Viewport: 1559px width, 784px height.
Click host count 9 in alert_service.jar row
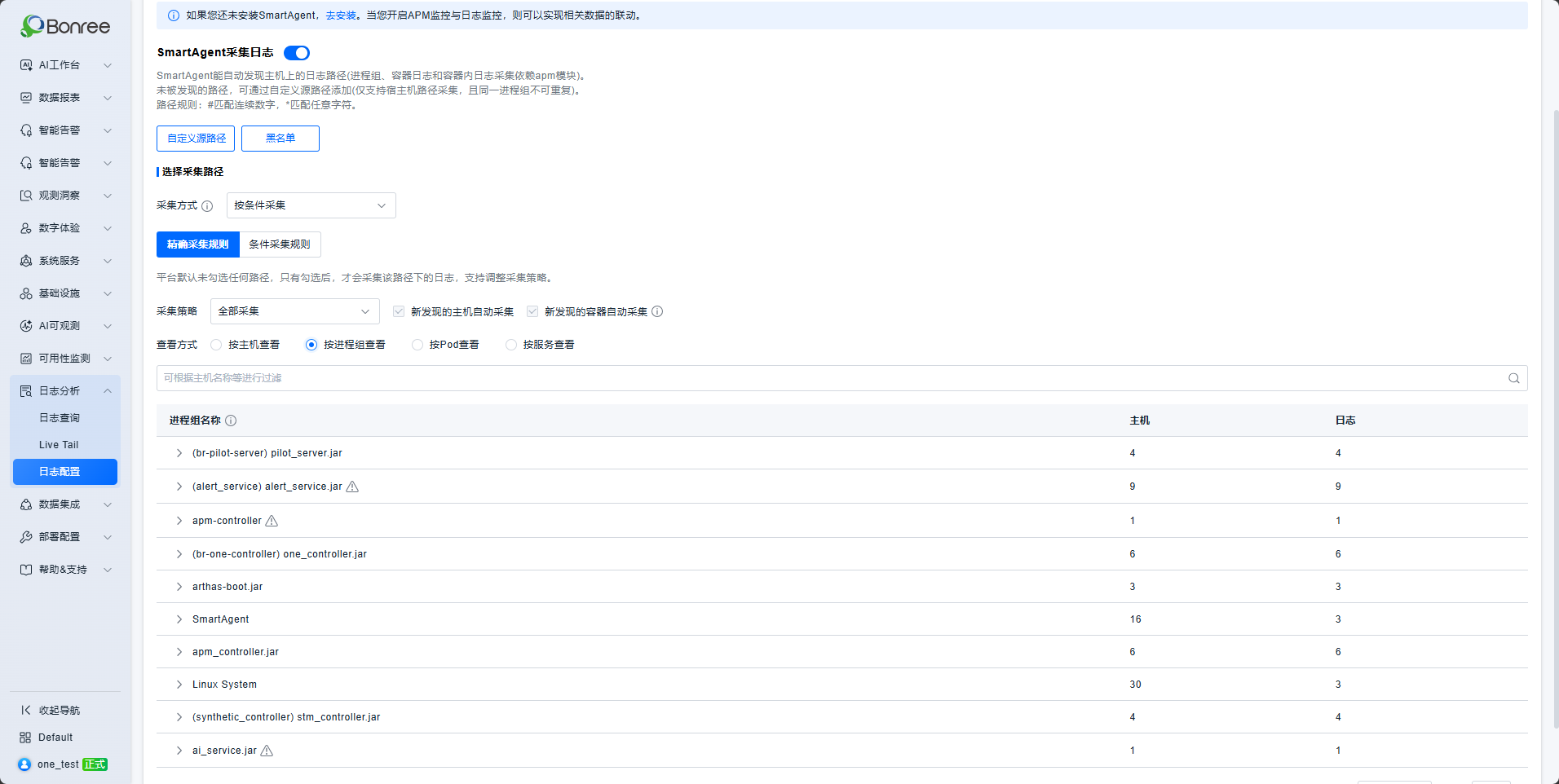1133,487
